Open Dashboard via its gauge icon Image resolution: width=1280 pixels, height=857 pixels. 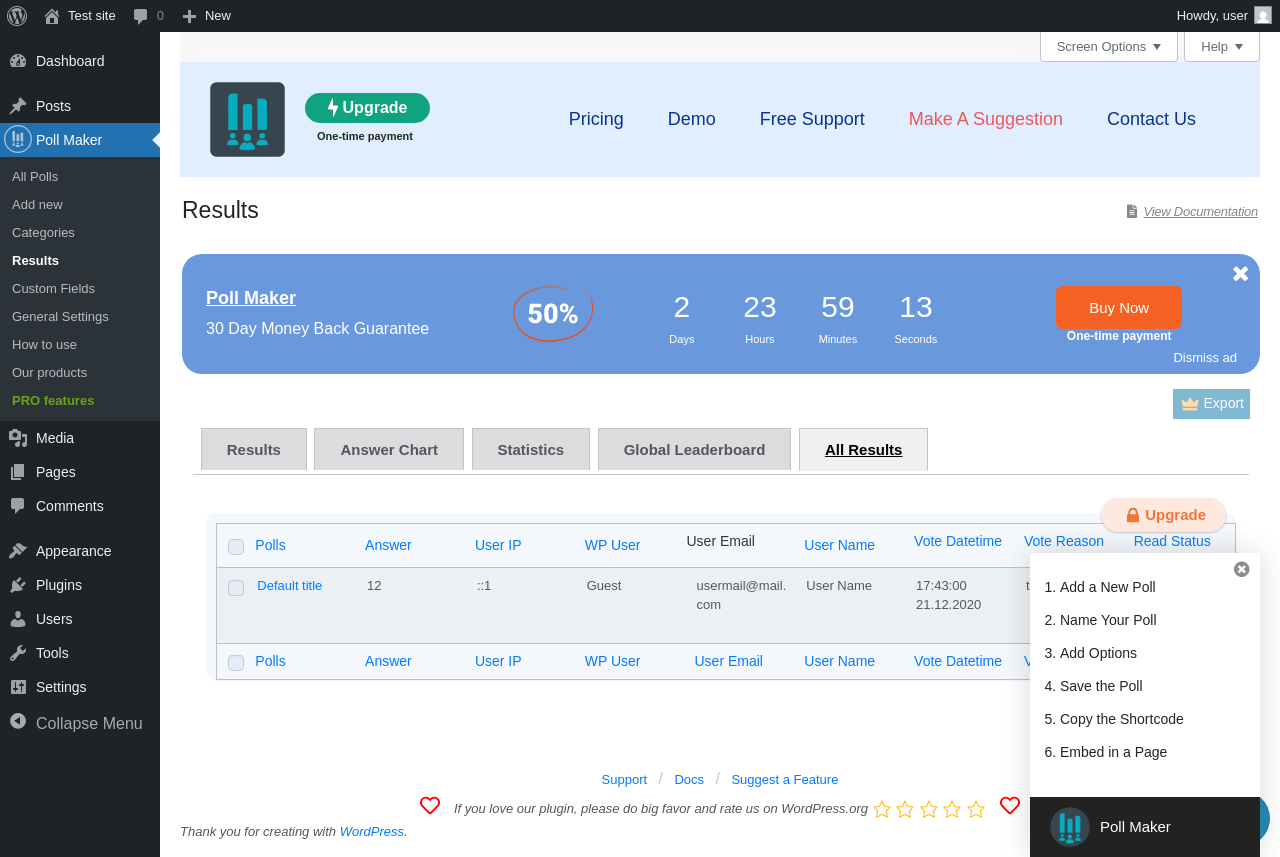point(18,61)
